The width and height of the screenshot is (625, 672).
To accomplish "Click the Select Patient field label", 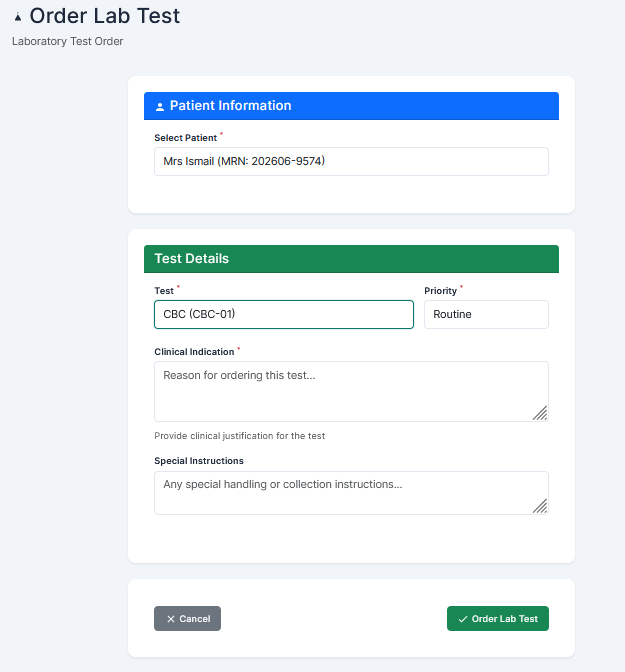I will (186, 138).
